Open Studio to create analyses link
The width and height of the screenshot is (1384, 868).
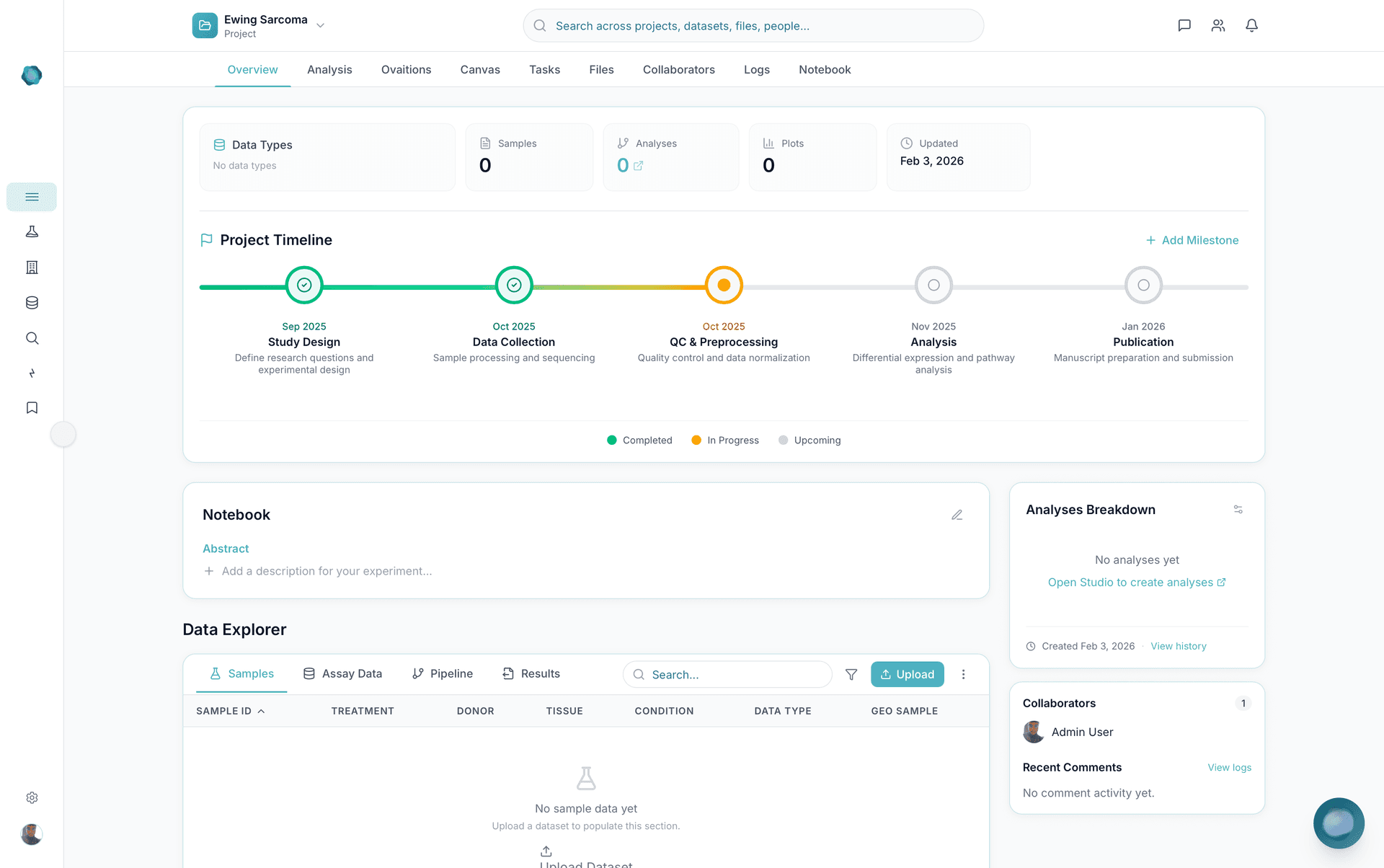(x=1137, y=583)
